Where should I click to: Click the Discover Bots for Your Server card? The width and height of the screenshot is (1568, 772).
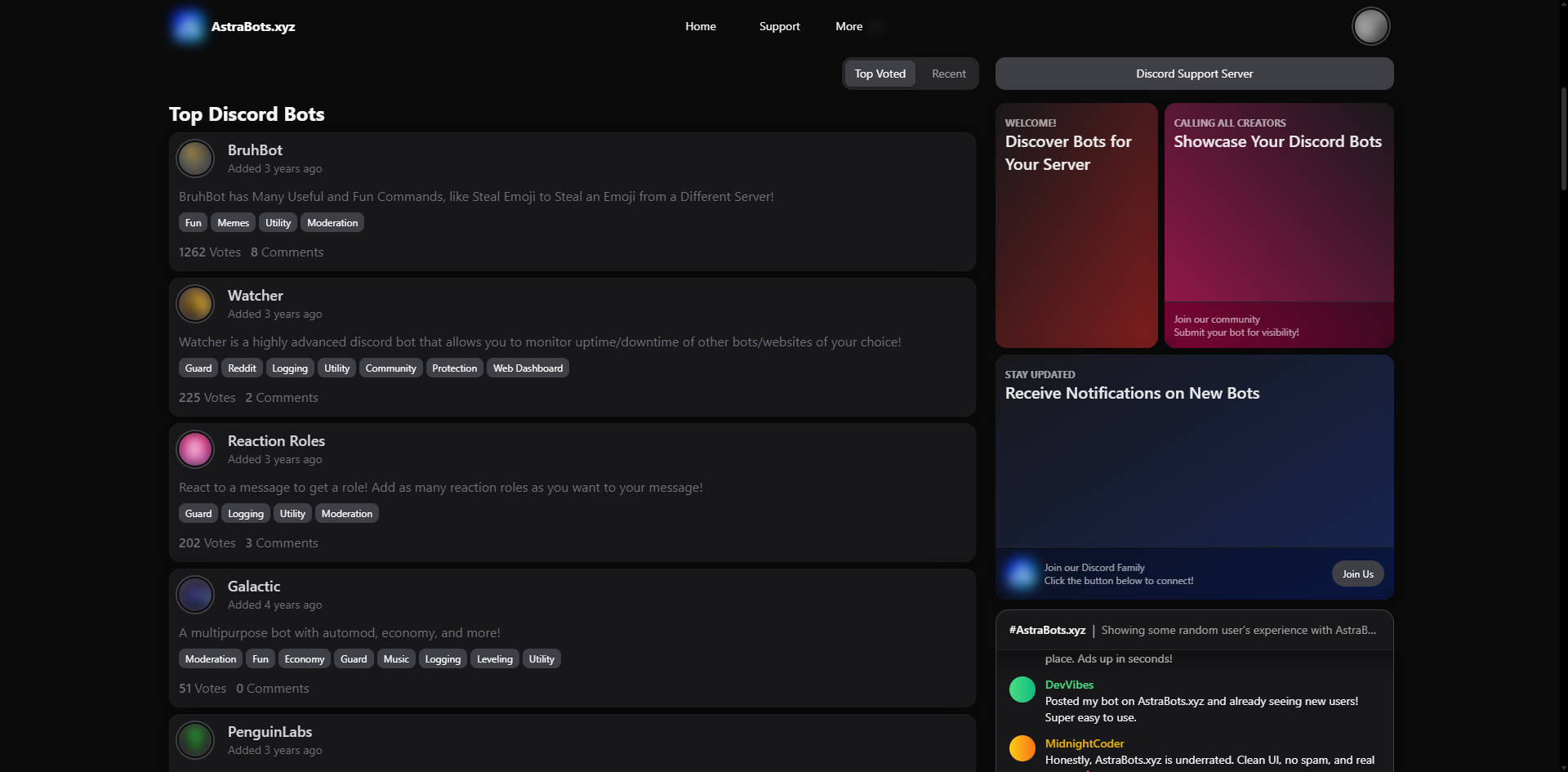1076,225
